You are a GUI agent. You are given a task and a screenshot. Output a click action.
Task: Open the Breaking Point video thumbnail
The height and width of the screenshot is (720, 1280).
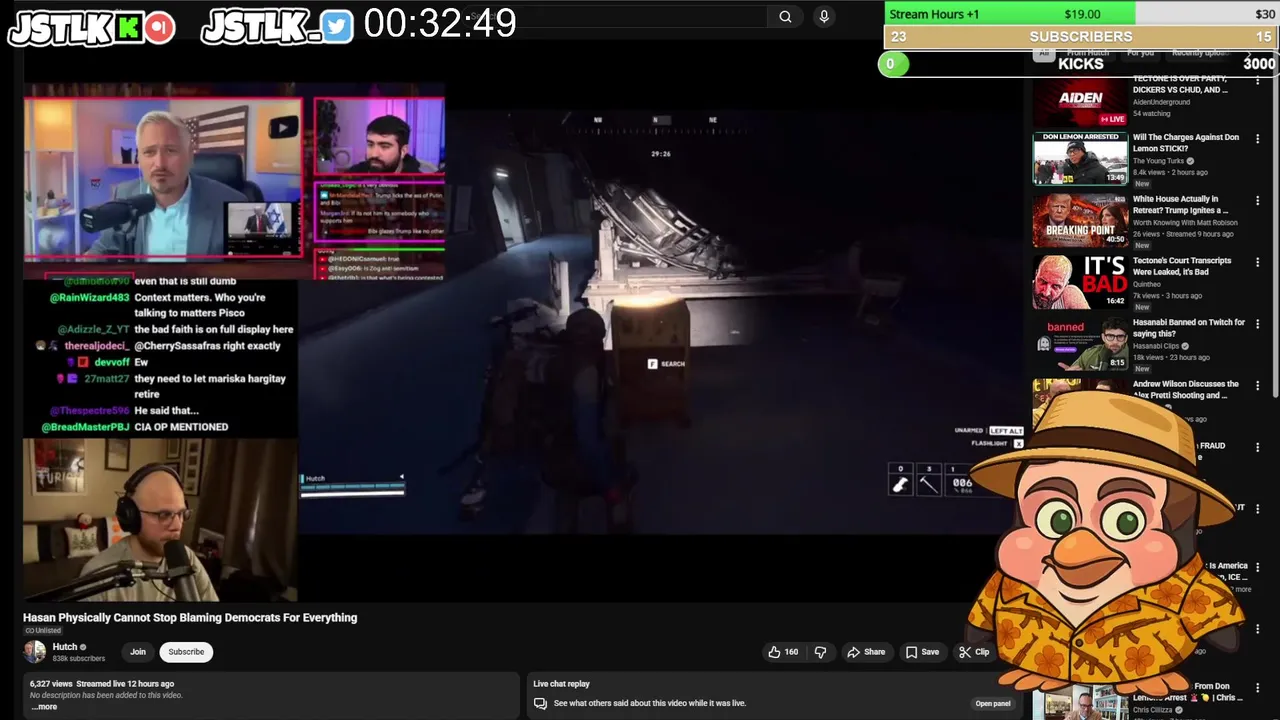point(1080,220)
